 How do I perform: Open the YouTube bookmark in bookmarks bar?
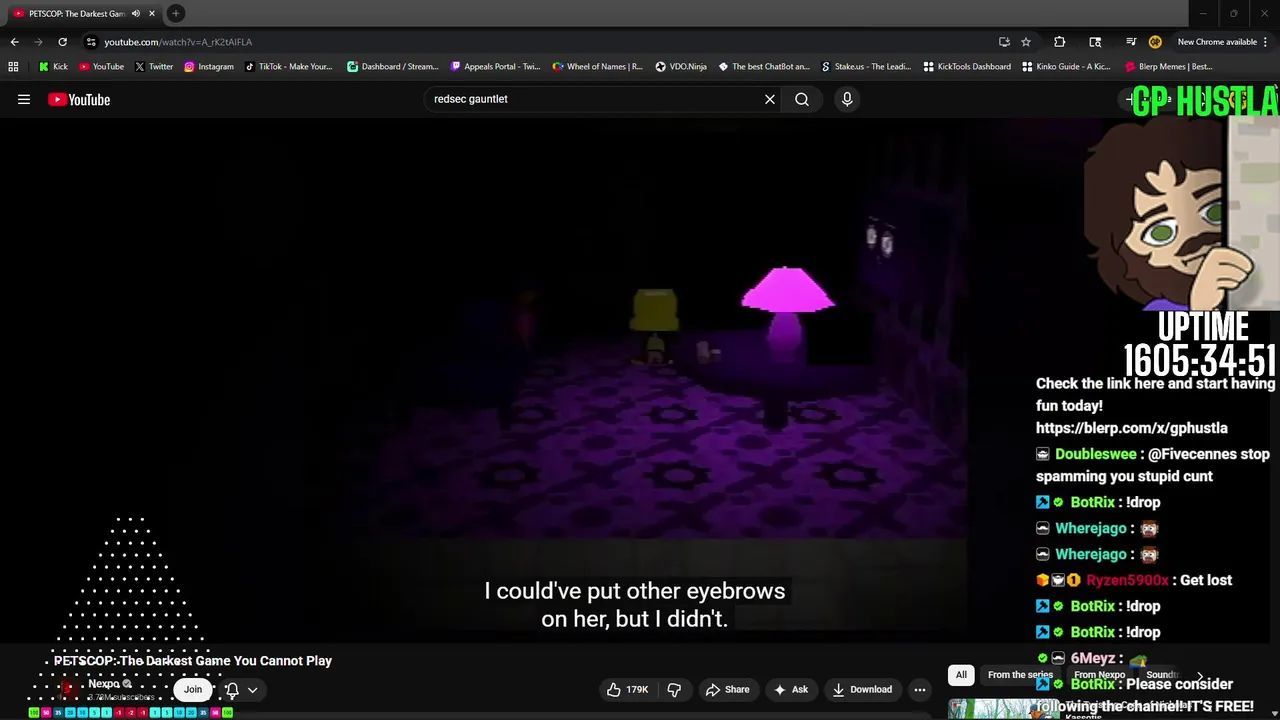[101, 67]
